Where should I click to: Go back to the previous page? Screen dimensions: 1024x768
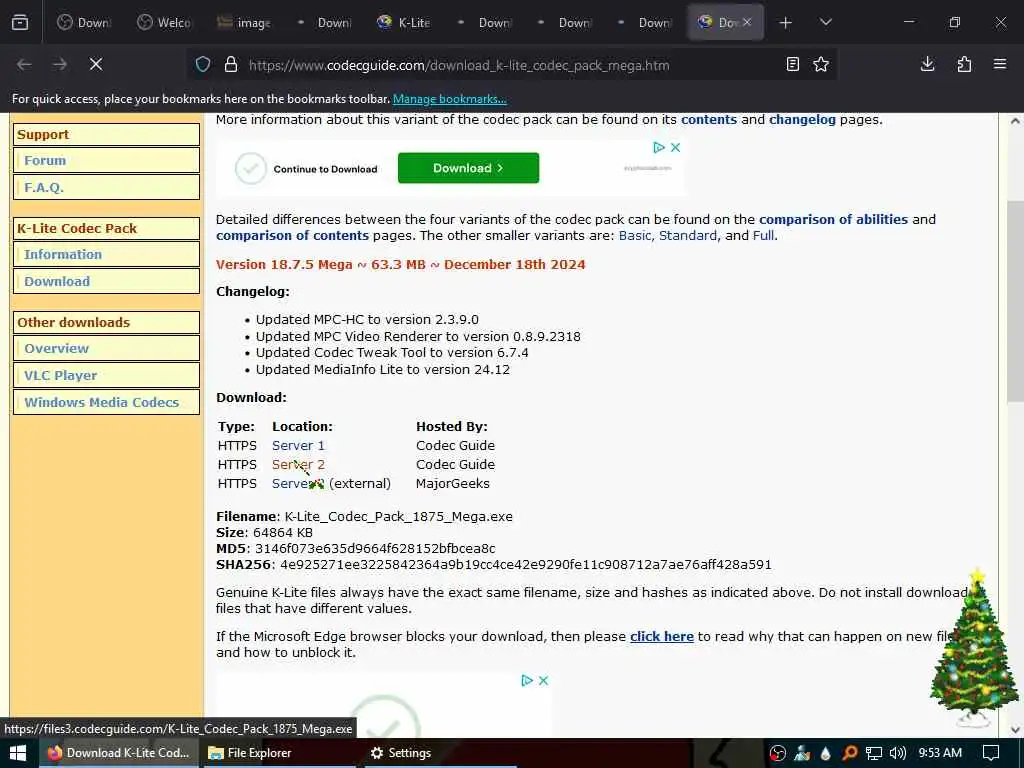click(x=24, y=64)
